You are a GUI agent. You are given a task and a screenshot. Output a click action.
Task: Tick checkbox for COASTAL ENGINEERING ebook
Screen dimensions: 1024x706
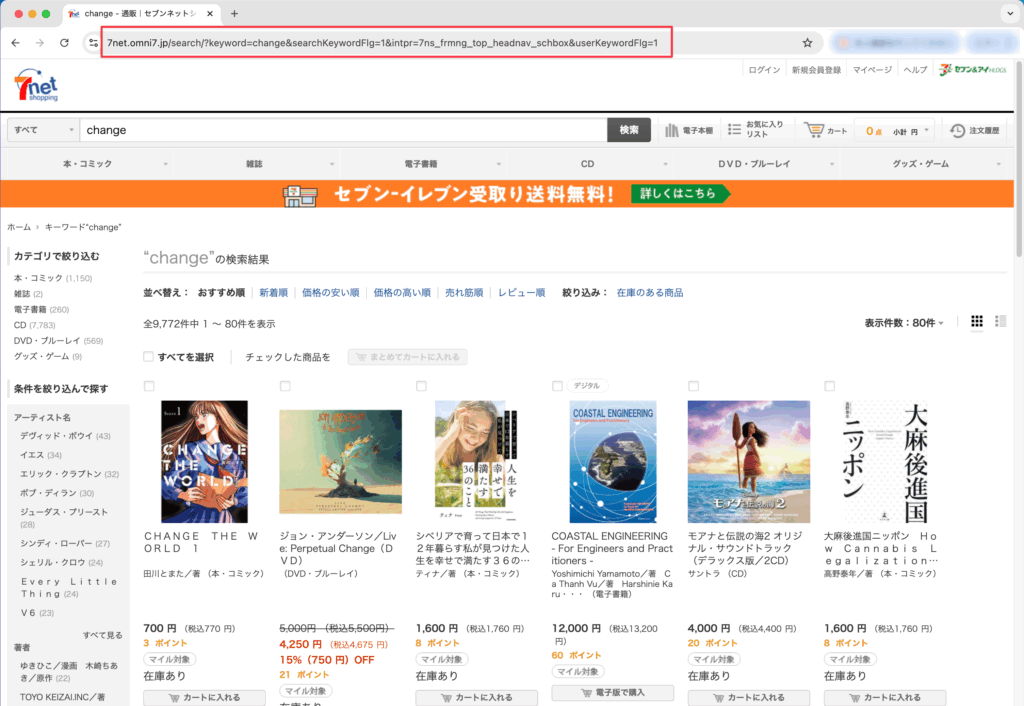click(557, 386)
